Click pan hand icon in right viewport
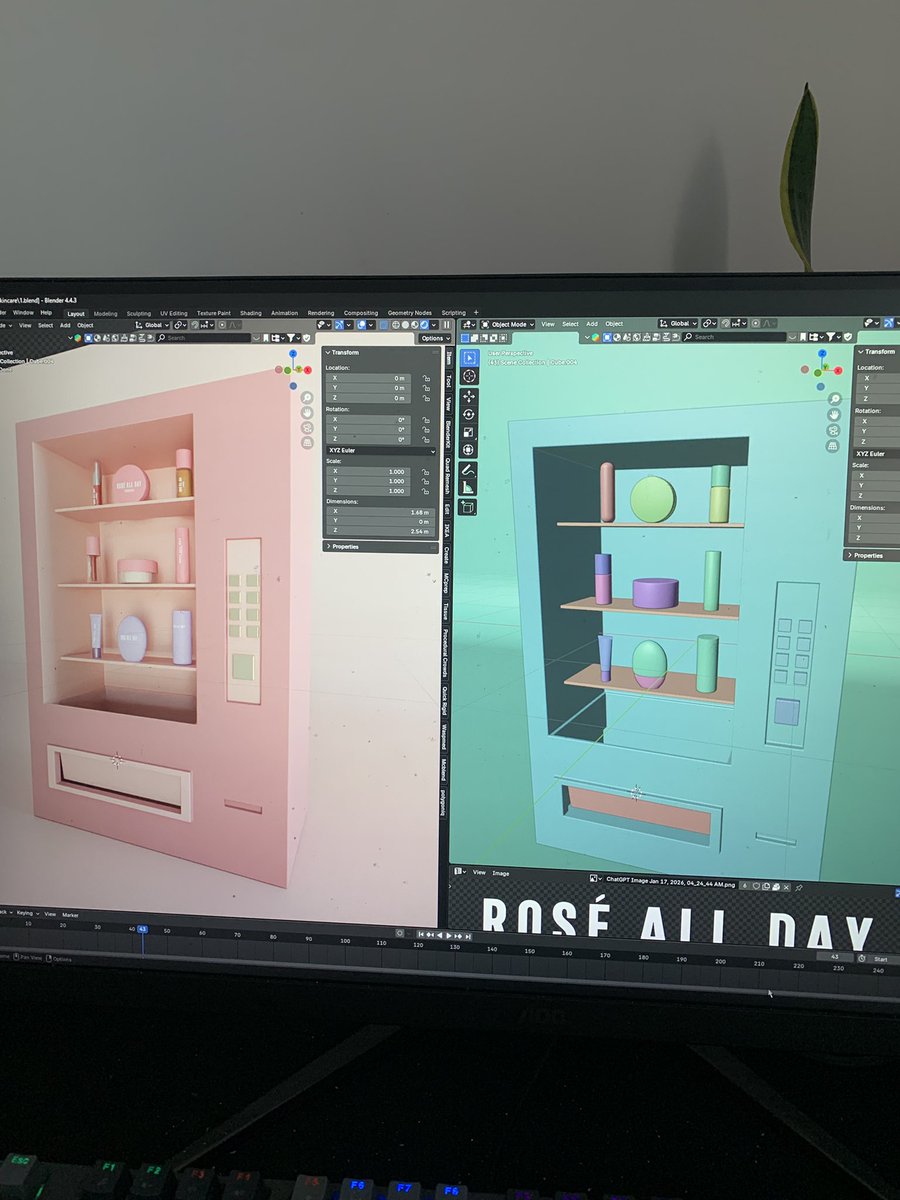This screenshot has width=900, height=1200. point(832,415)
